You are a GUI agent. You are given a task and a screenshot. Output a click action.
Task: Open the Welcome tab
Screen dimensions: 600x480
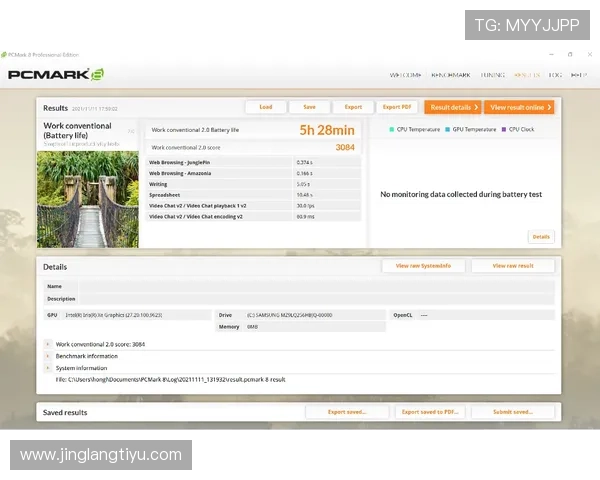tap(404, 75)
